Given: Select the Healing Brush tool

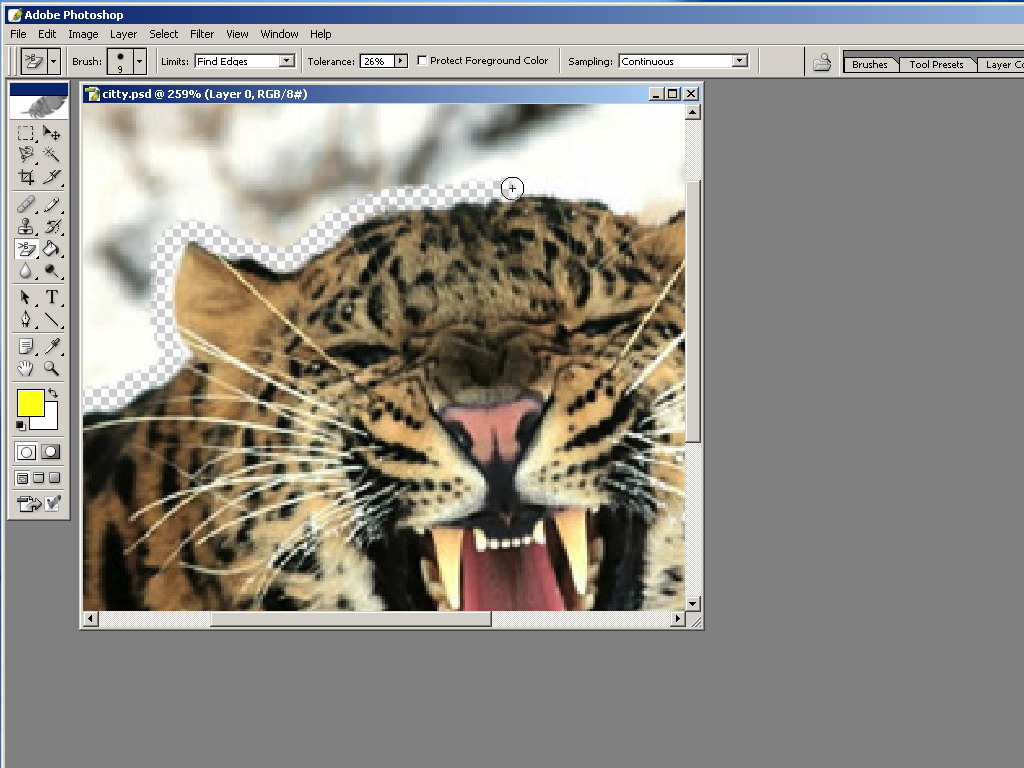Looking at the screenshot, I should coord(25,205).
